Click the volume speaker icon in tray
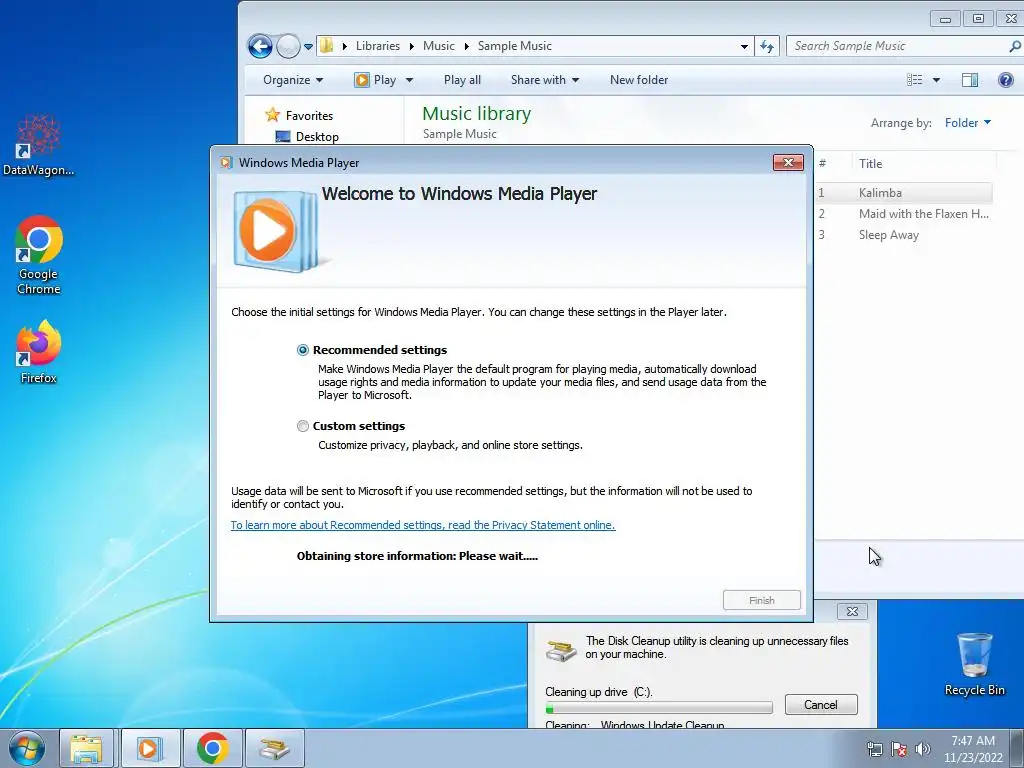Image resolution: width=1024 pixels, height=768 pixels. 923,749
